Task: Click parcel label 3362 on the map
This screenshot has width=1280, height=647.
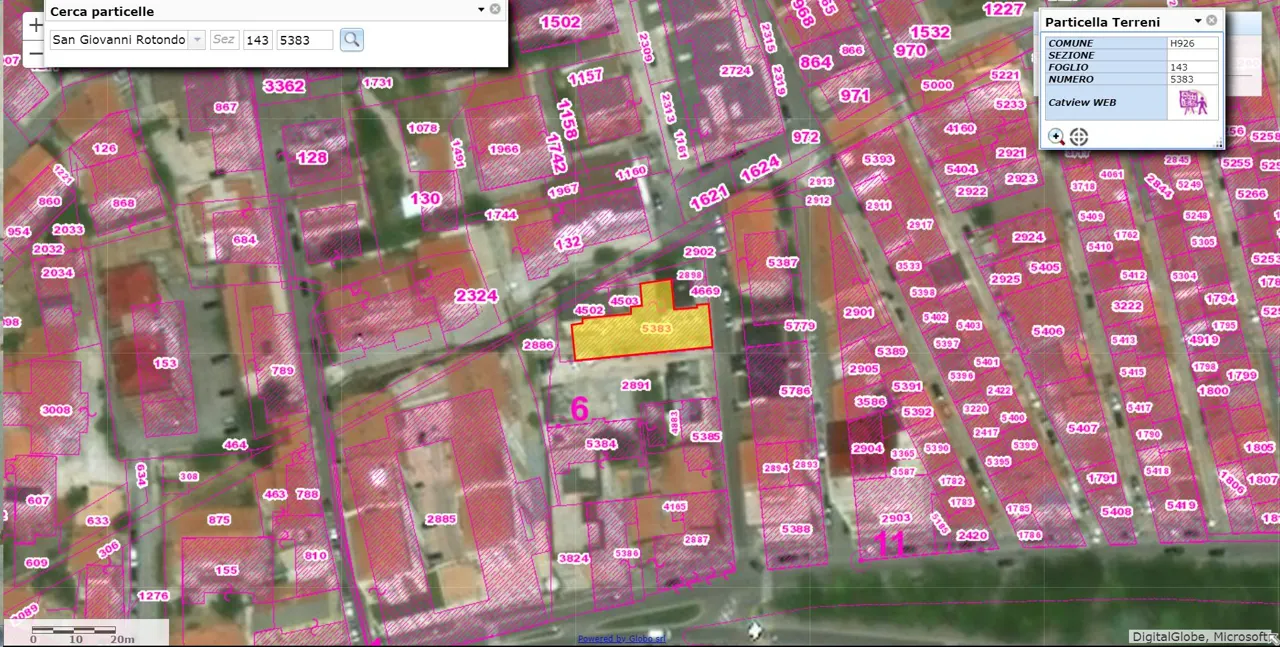Action: tap(283, 86)
